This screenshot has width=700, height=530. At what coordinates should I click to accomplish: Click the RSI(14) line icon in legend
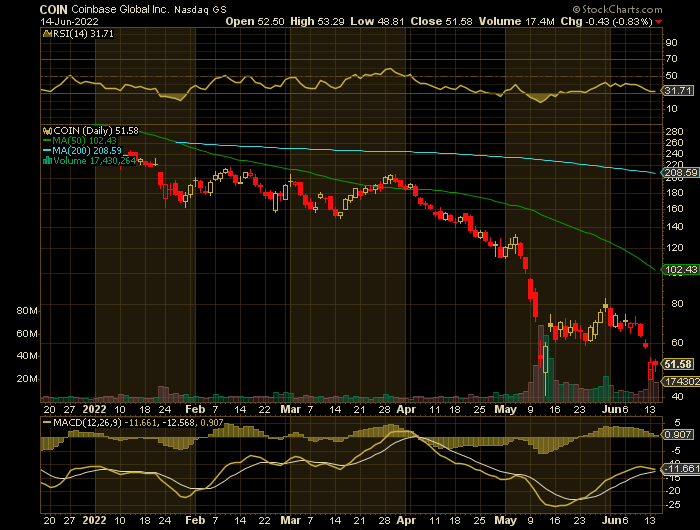[x=45, y=34]
